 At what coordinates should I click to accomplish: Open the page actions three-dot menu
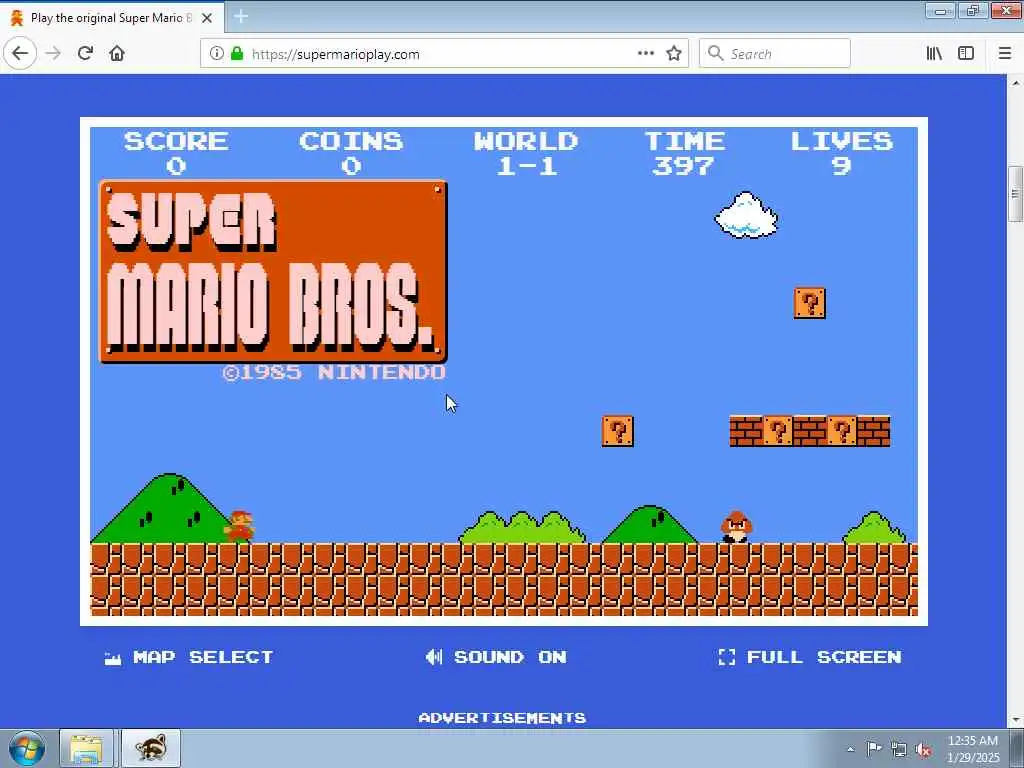pyautogui.click(x=646, y=54)
